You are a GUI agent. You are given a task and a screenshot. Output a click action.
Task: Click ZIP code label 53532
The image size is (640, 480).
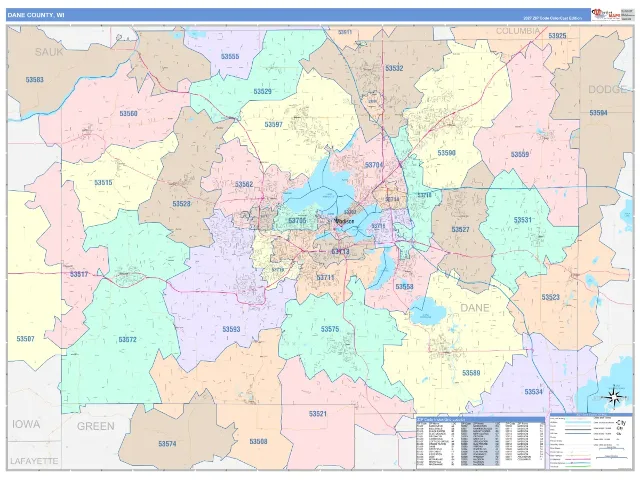394,68
